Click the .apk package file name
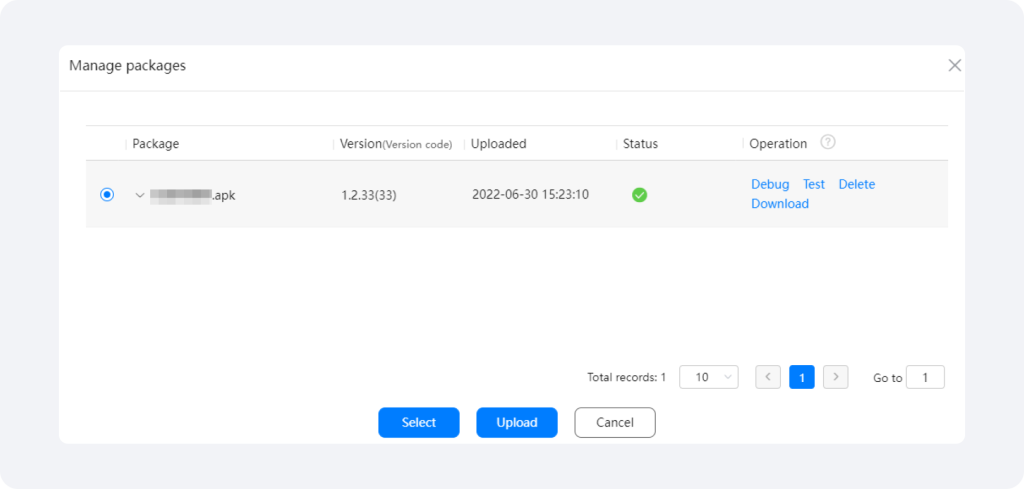The width and height of the screenshot is (1024, 489). (x=193, y=195)
